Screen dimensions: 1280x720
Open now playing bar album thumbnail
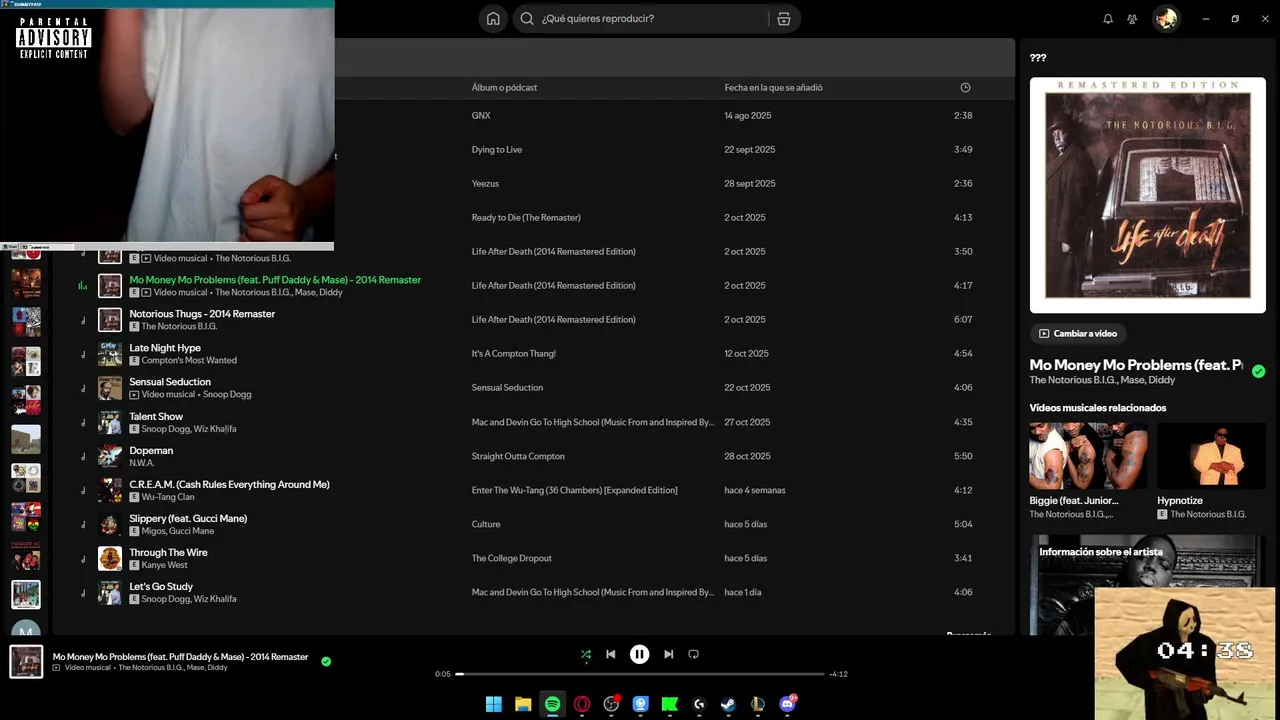click(26, 662)
